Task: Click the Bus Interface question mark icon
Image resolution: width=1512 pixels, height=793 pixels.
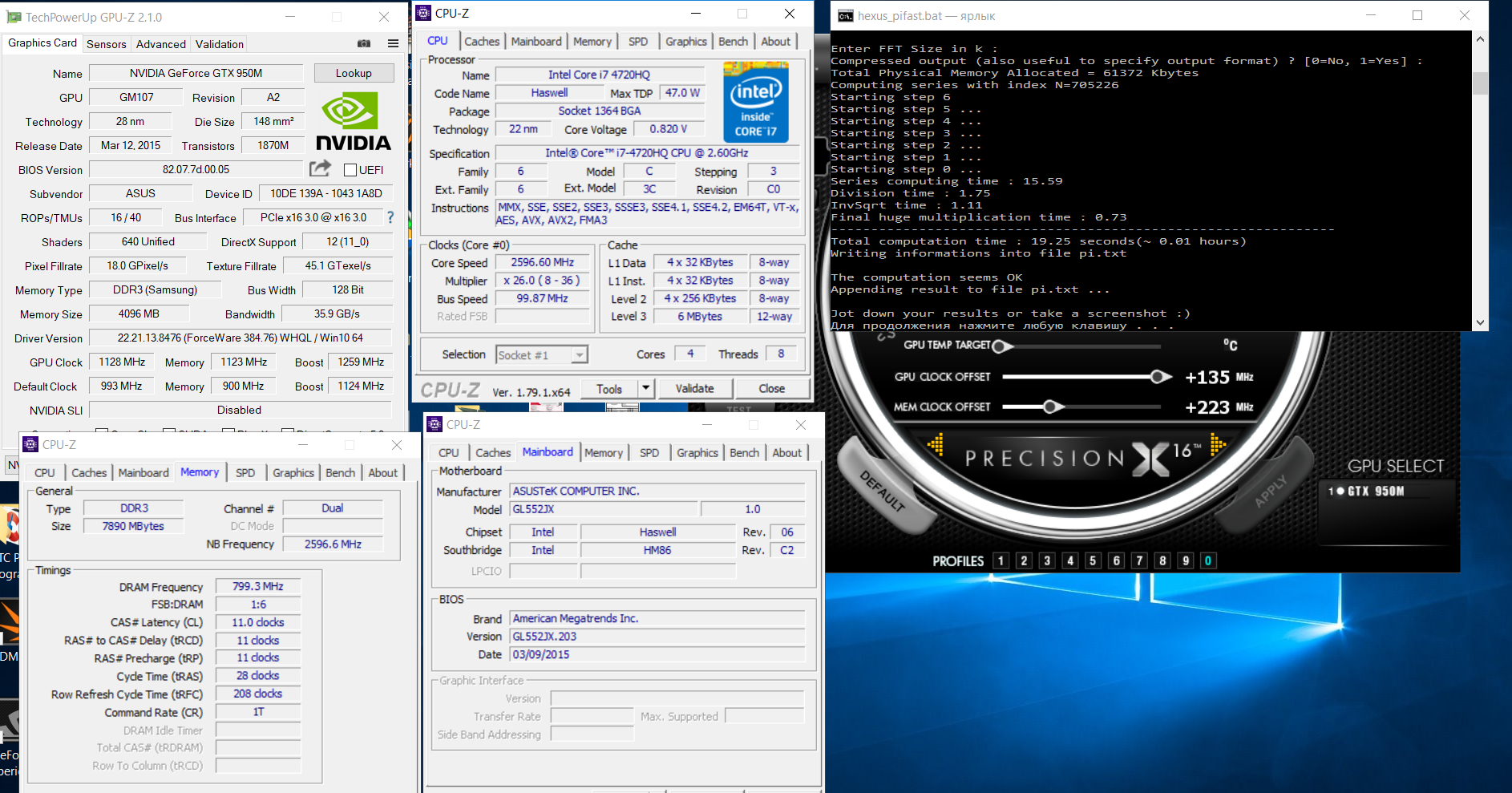Action: [x=390, y=217]
